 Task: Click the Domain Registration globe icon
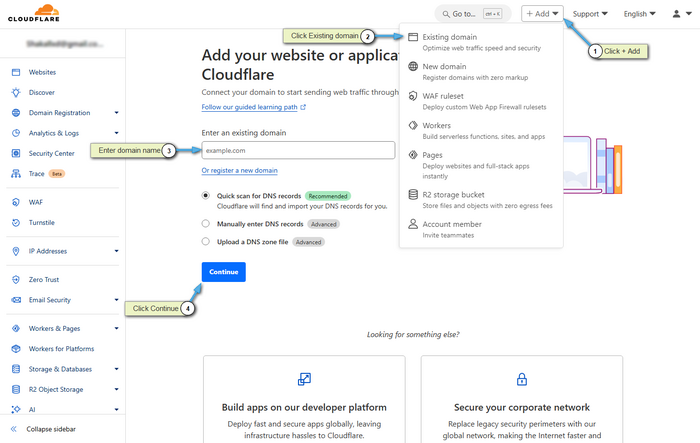coord(16,113)
